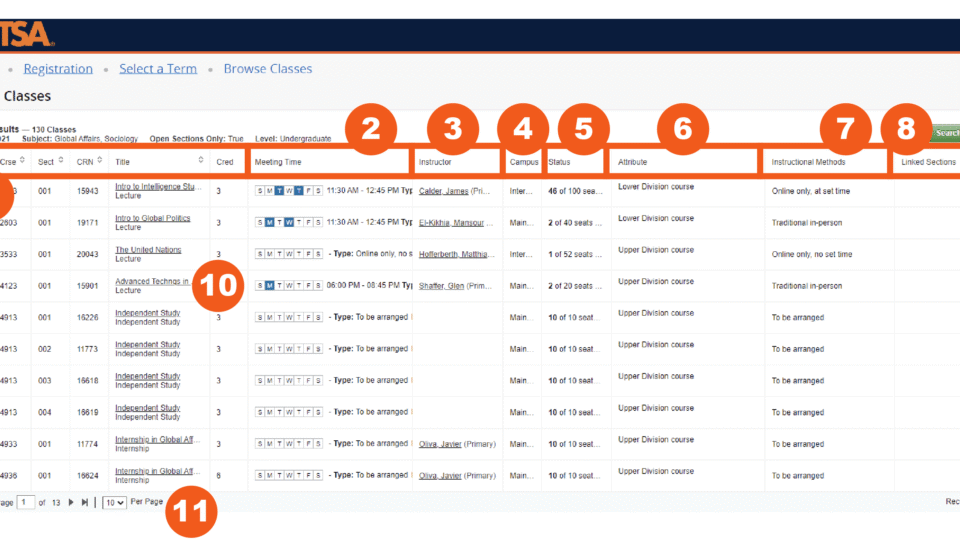Viewport: 960px width, 560px height.
Task: Open the Registration breadcrumb
Action: [x=58, y=69]
